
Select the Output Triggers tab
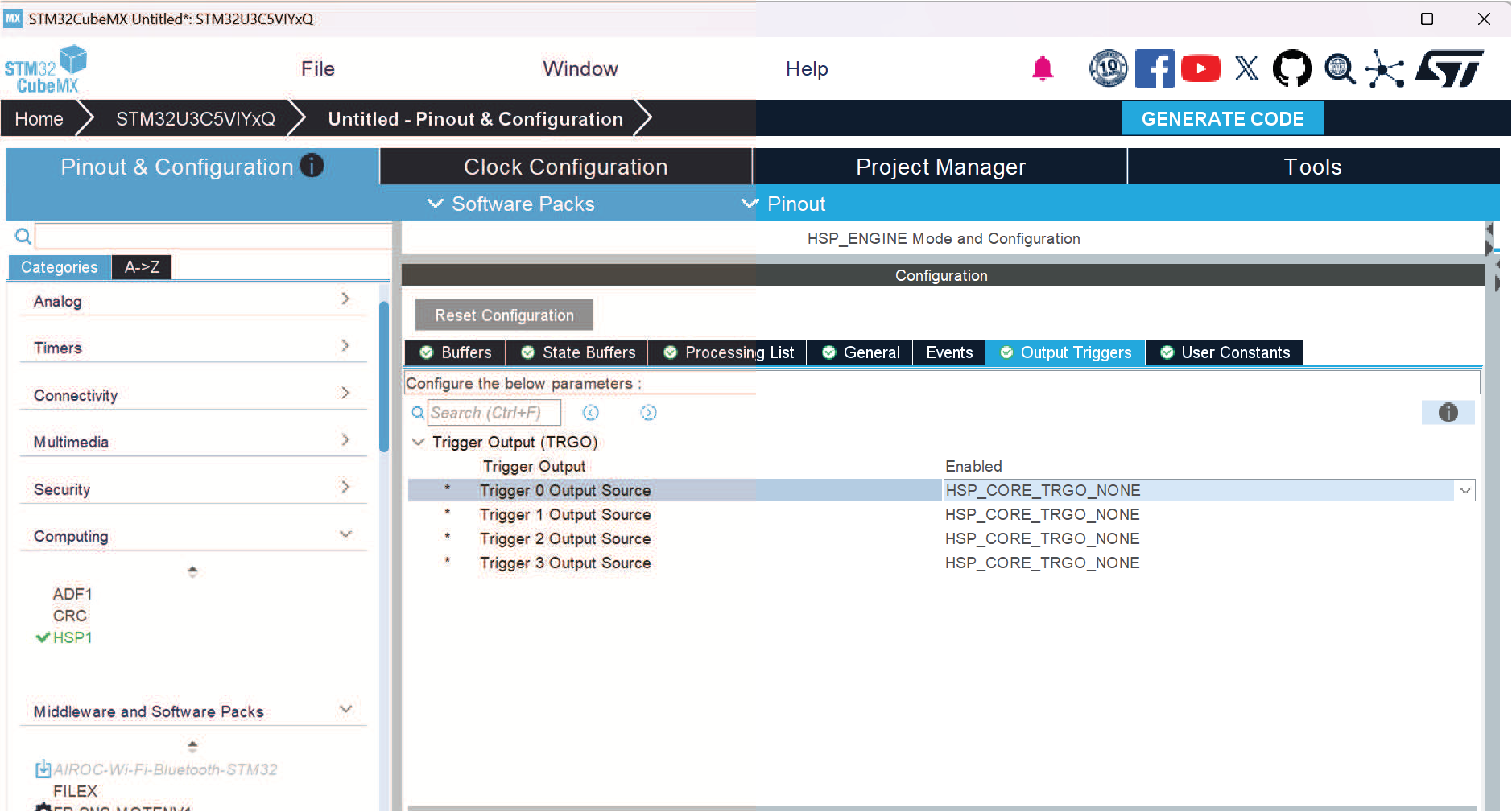click(1065, 352)
